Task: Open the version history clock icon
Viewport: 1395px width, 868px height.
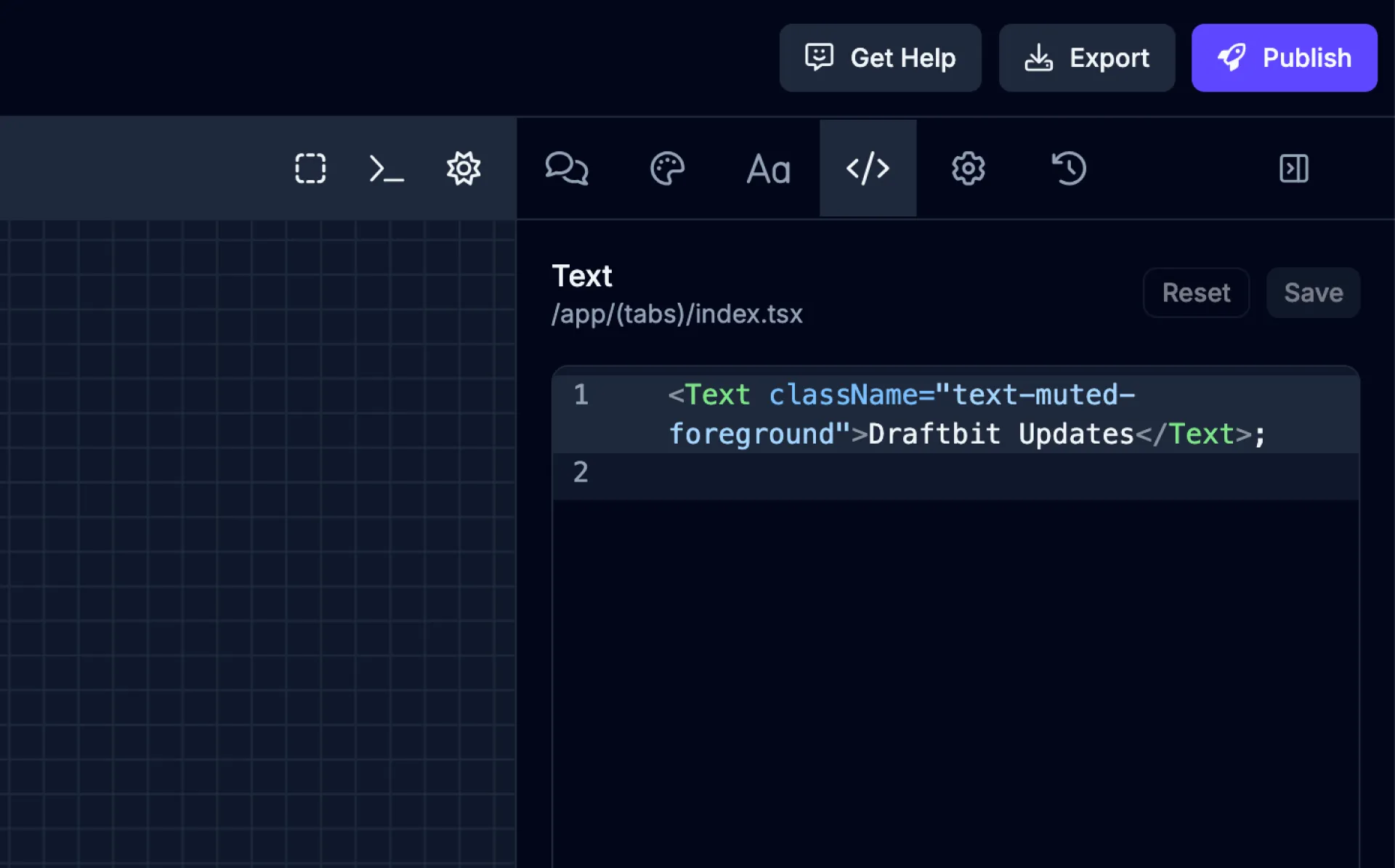Action: tap(1069, 169)
